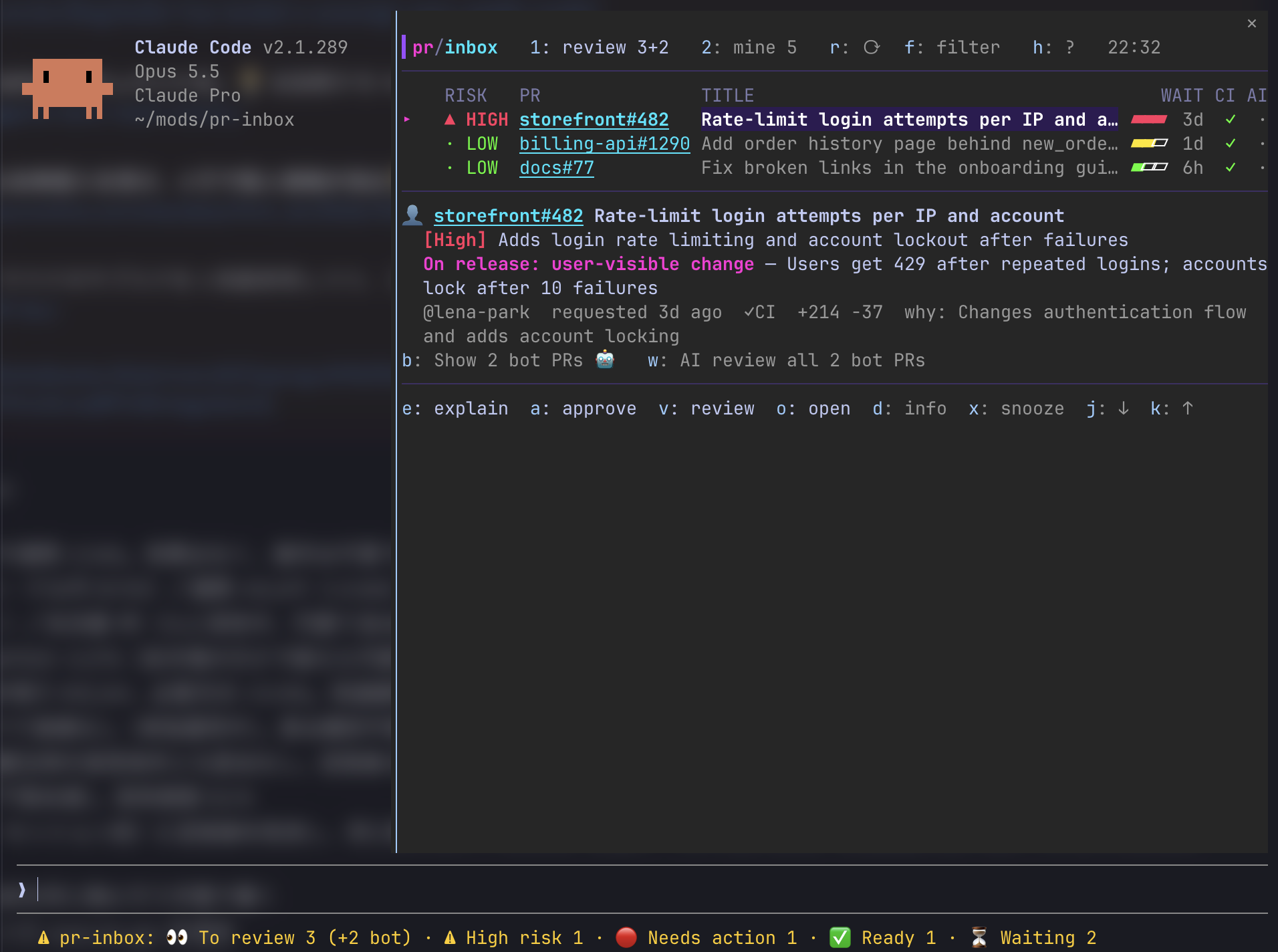
Task: Click the 'pr/inbox' panel title
Action: tap(455, 47)
